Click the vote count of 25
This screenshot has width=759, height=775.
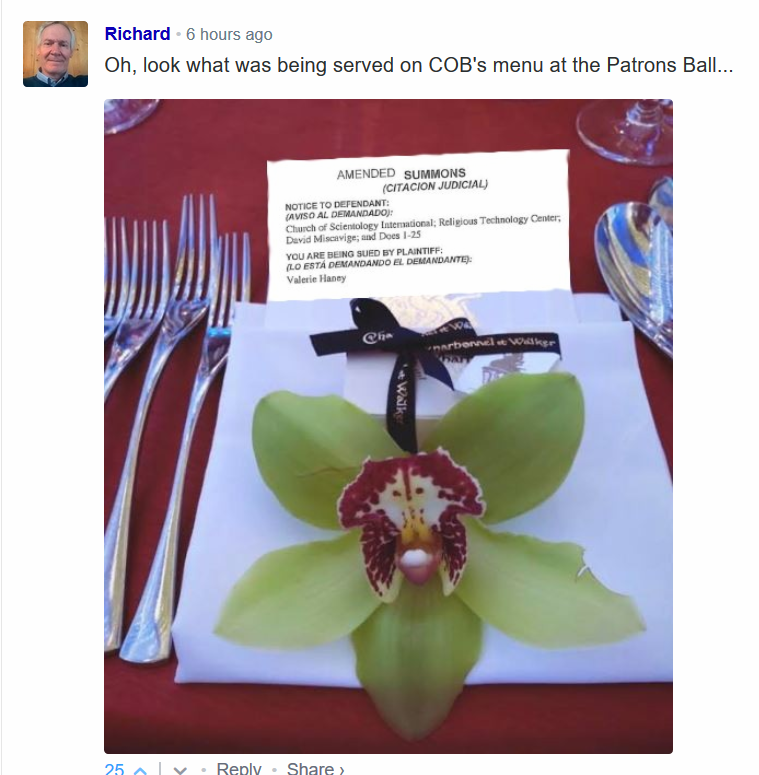pyautogui.click(x=114, y=769)
